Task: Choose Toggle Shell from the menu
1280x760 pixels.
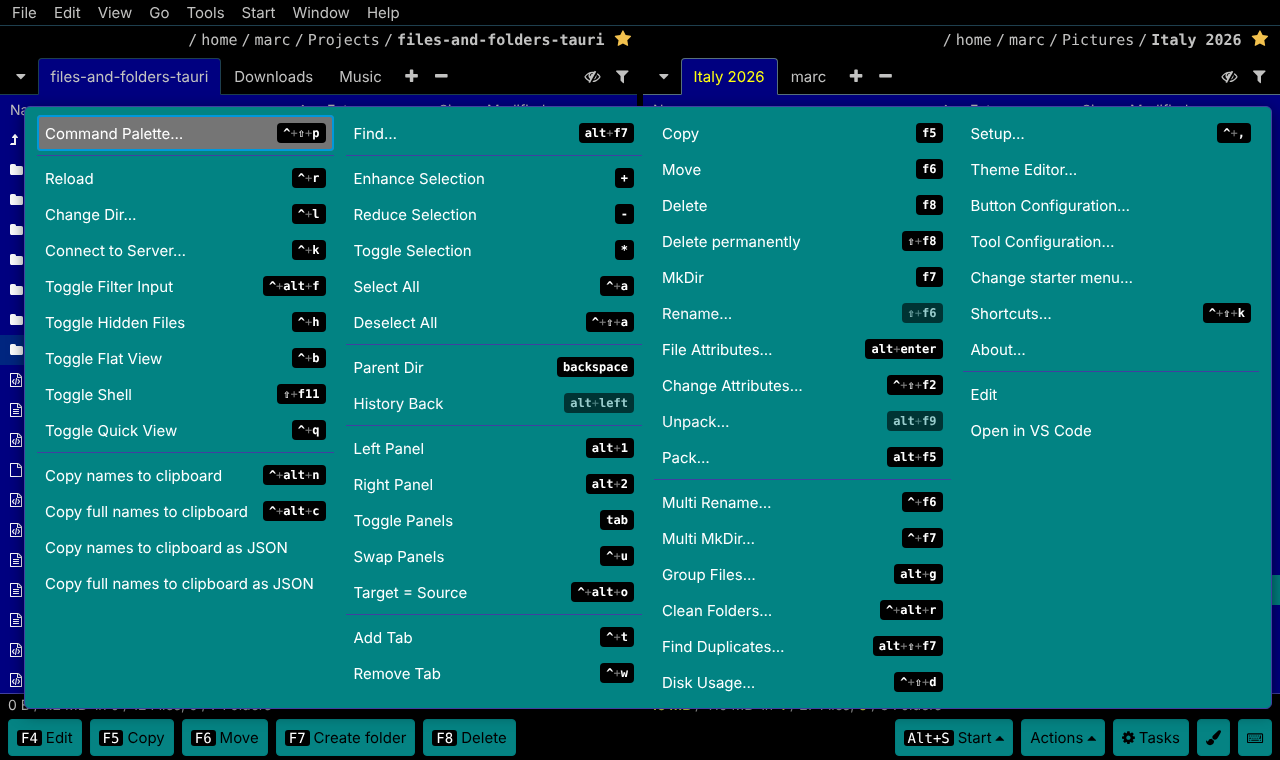Action: coord(185,395)
